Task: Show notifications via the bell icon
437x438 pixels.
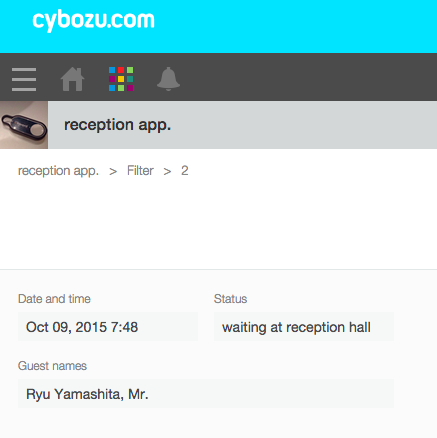Action: (x=168, y=79)
